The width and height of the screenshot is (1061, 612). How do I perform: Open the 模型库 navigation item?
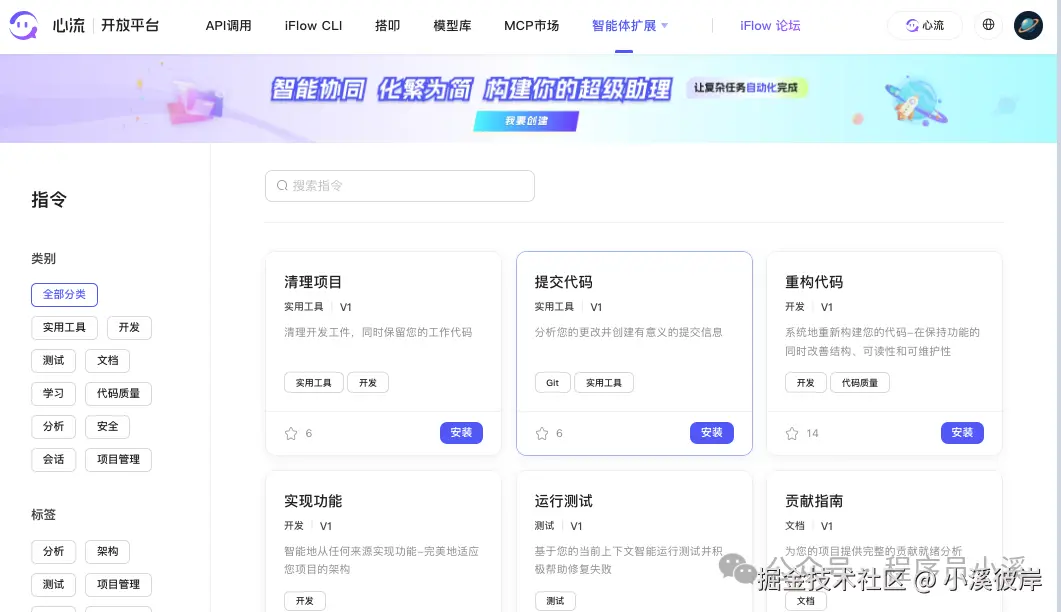pyautogui.click(x=452, y=25)
